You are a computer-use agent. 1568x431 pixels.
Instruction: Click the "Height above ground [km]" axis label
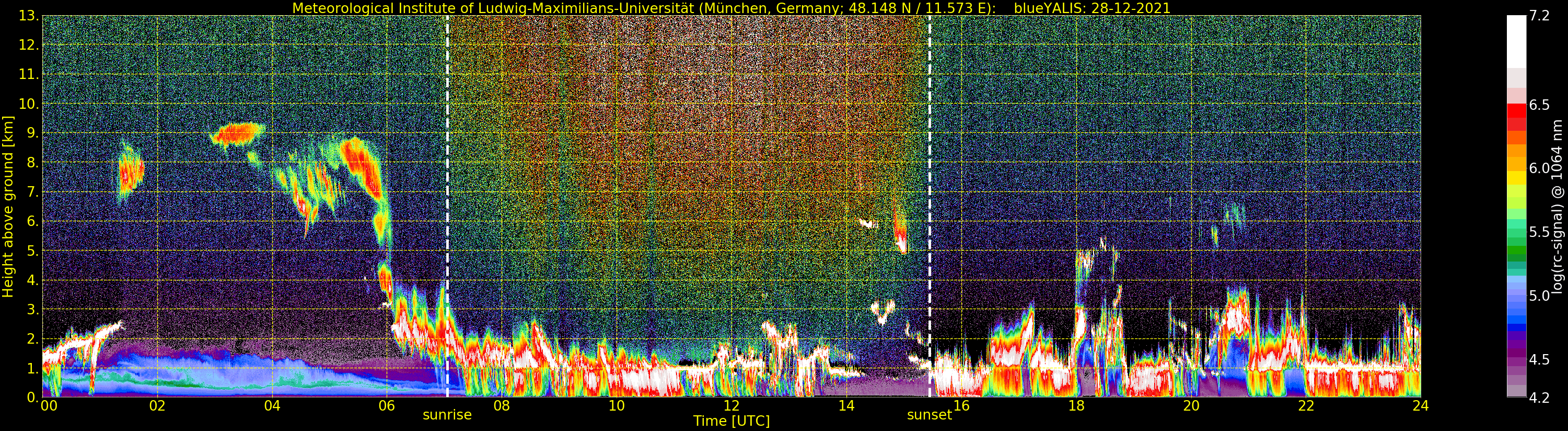[x=8, y=206]
